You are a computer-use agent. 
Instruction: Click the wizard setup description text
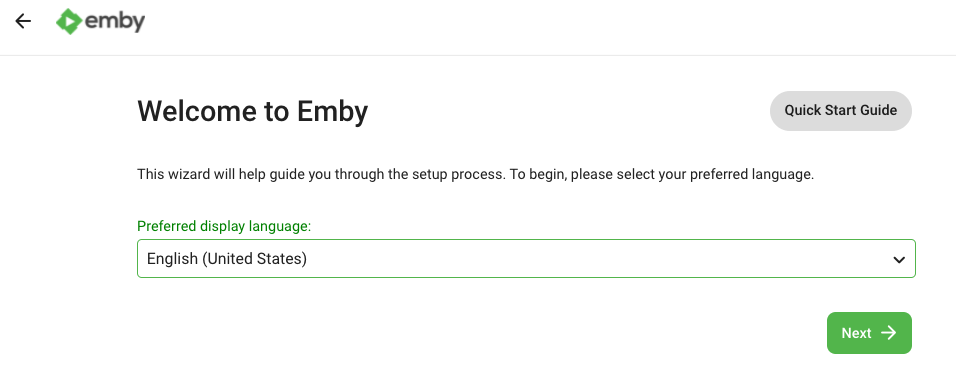pos(476,174)
